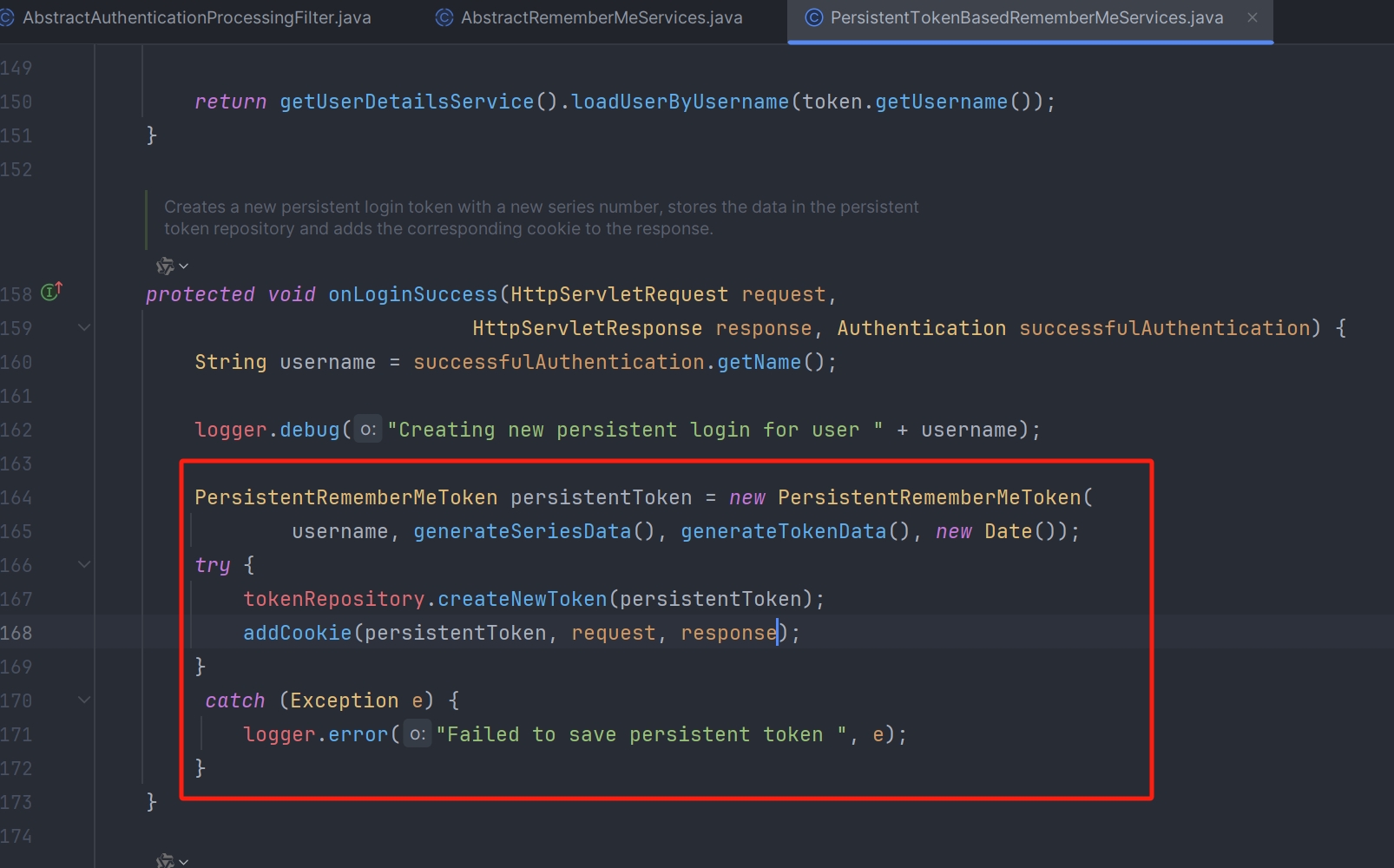
Task: Click line number 167 in the gutter
Action: (16, 599)
